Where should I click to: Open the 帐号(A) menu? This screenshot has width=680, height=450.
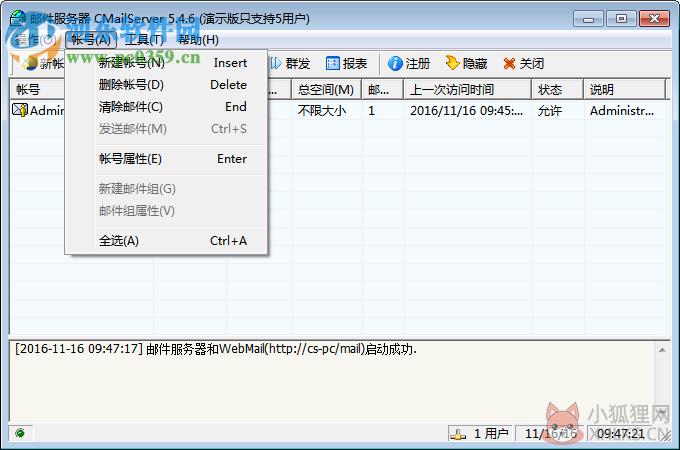click(x=91, y=40)
